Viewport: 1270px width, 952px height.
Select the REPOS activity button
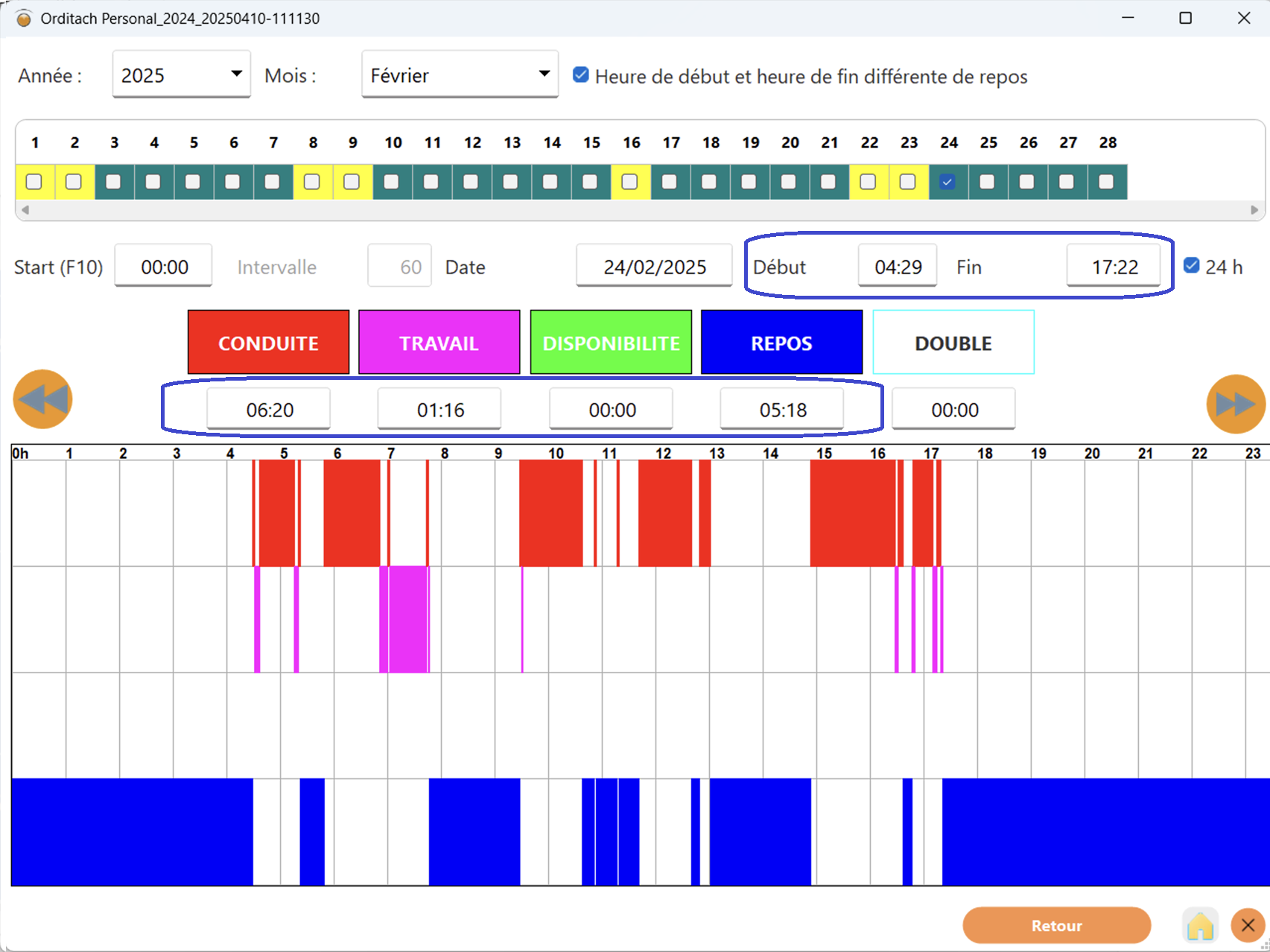coord(781,343)
